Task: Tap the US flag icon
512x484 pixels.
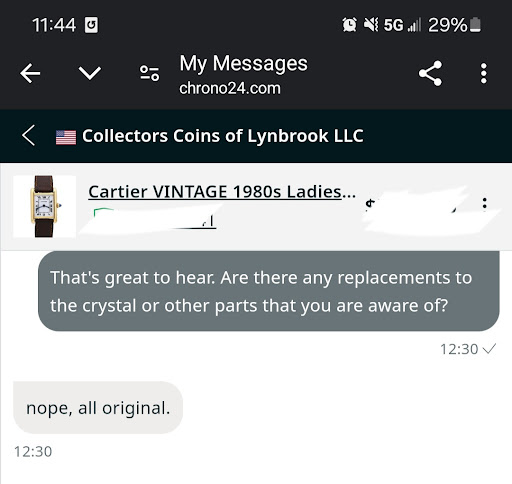Action: (66, 137)
